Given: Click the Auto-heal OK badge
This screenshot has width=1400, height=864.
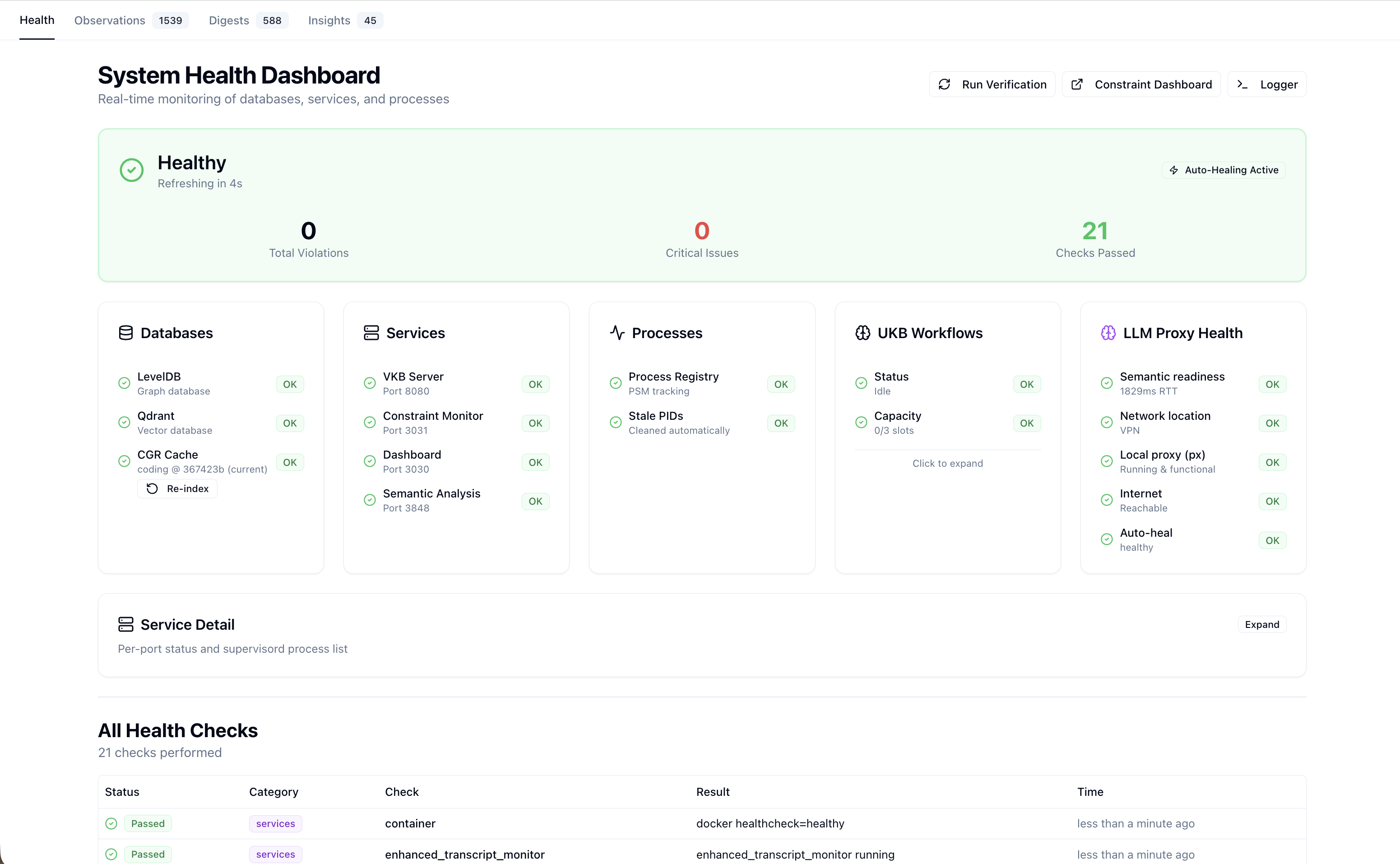Looking at the screenshot, I should click(1273, 541).
